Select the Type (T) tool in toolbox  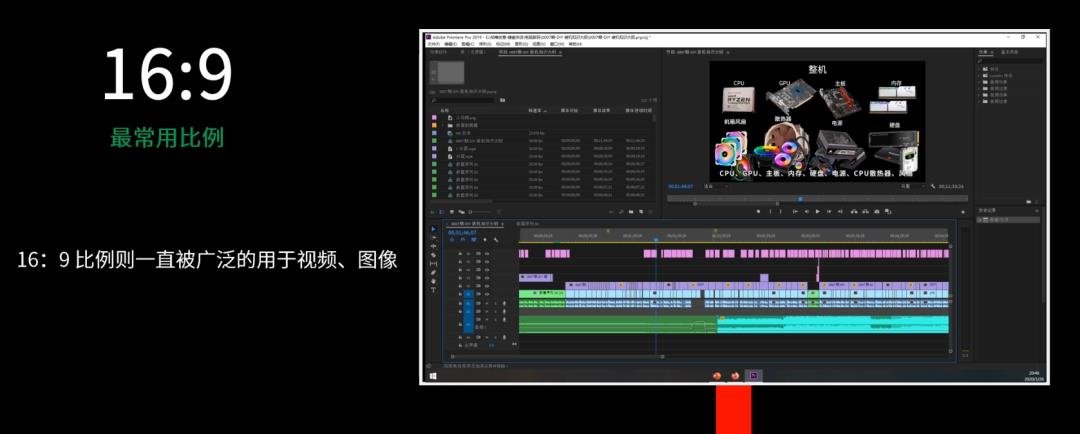[433, 290]
